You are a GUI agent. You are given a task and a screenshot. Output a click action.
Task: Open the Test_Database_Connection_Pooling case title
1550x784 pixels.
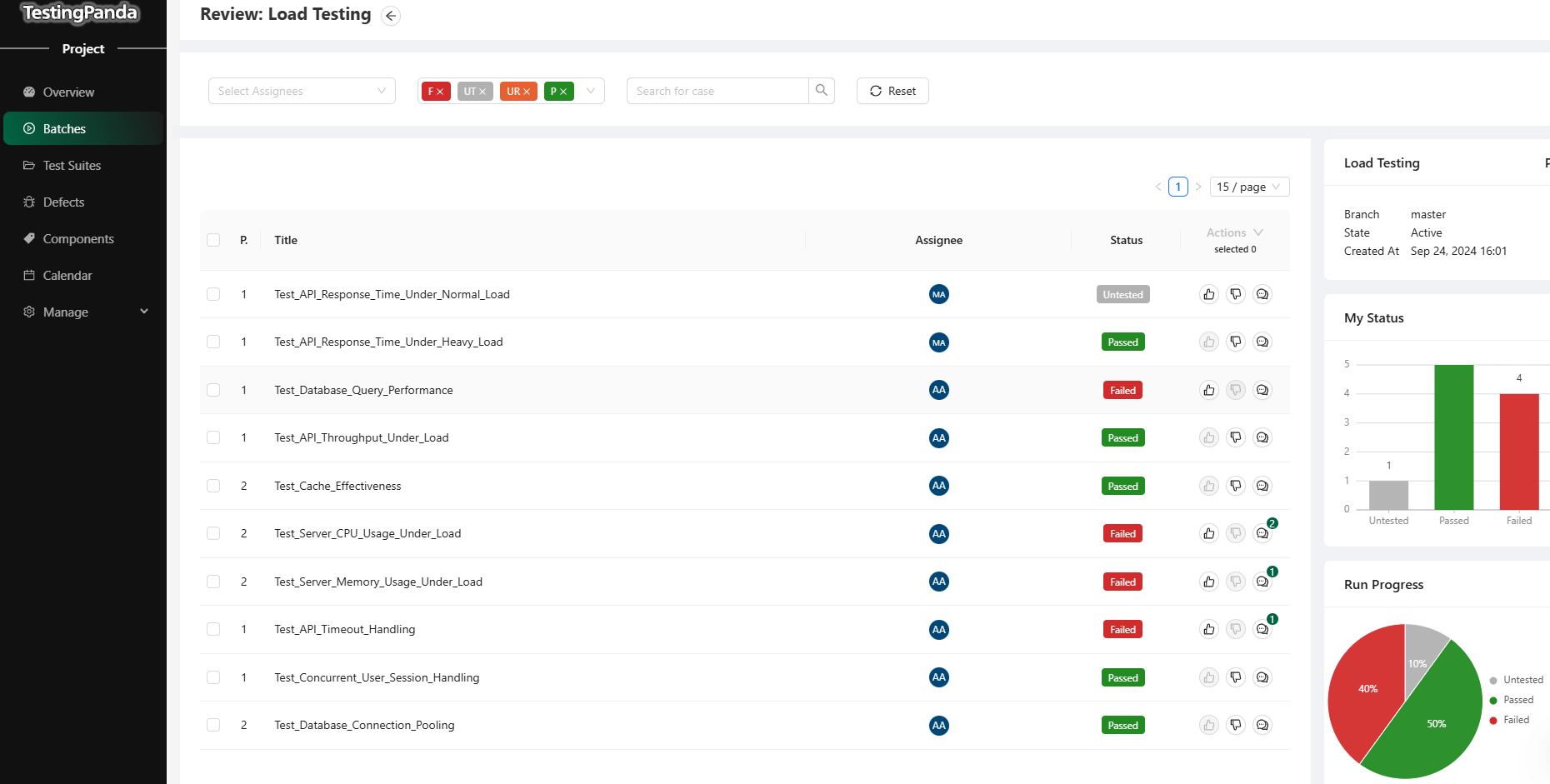click(364, 725)
